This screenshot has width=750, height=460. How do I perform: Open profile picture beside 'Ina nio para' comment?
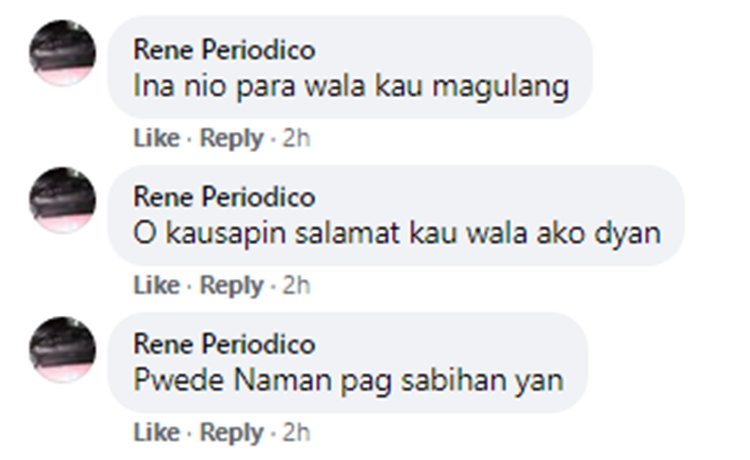point(63,53)
